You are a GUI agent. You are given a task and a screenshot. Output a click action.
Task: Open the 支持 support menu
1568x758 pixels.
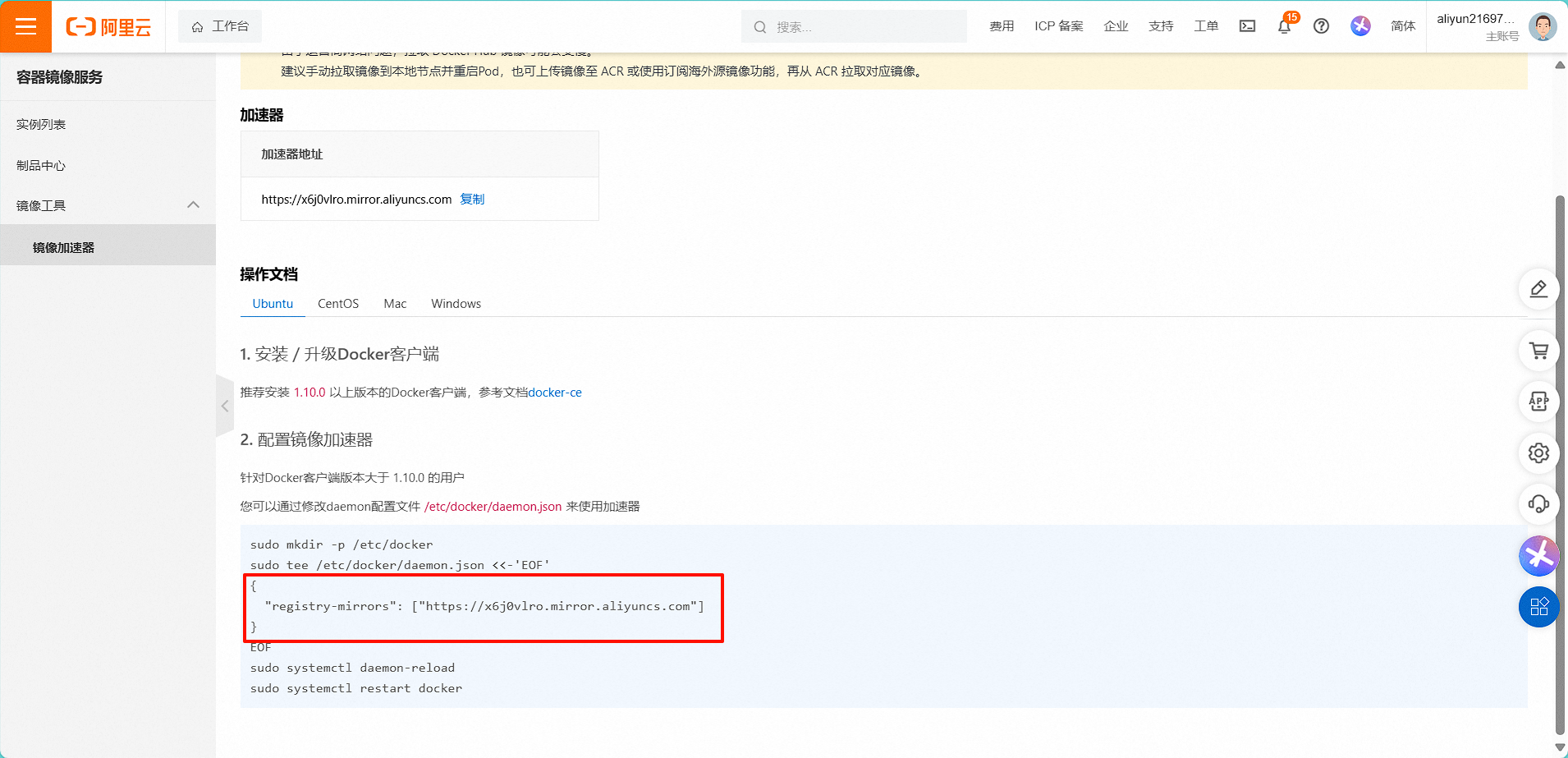pos(1161,26)
